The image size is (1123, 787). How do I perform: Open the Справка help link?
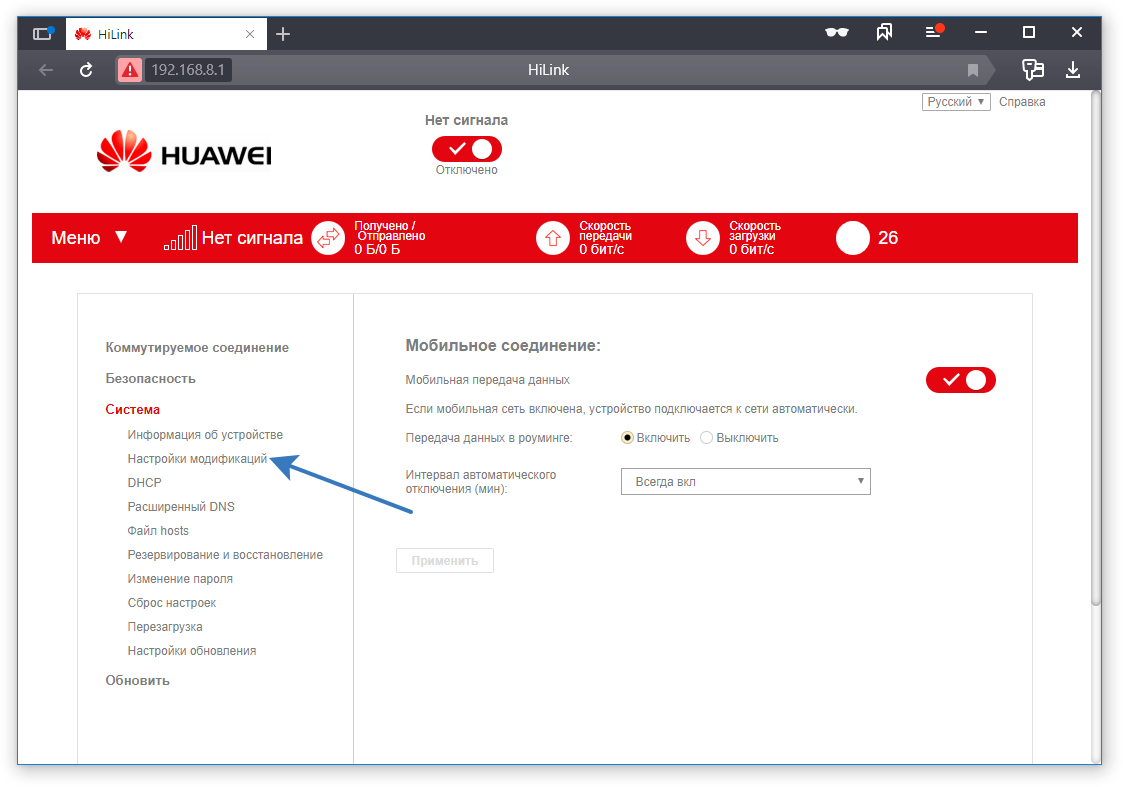1022,102
